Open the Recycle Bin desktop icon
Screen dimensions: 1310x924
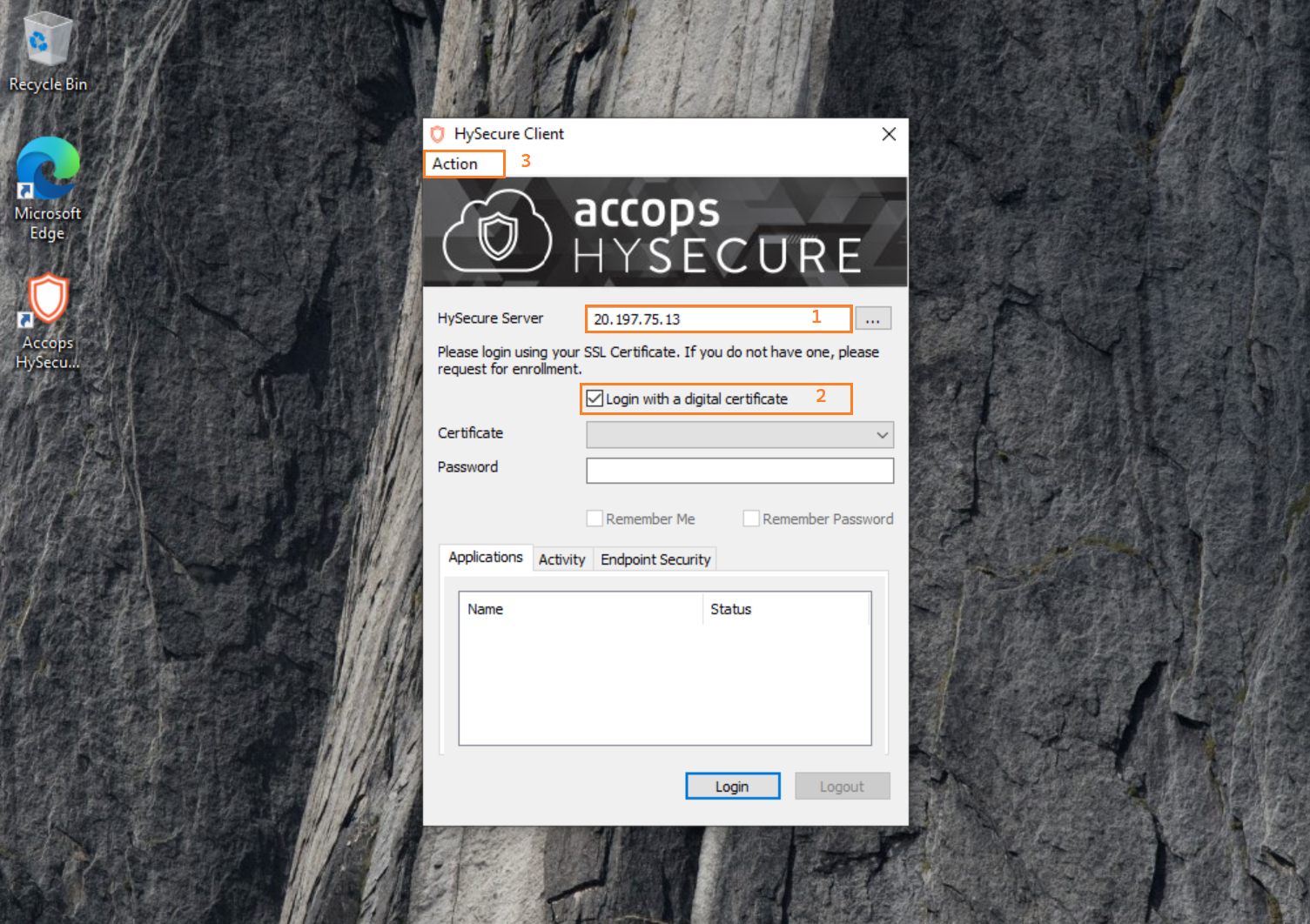(47, 52)
